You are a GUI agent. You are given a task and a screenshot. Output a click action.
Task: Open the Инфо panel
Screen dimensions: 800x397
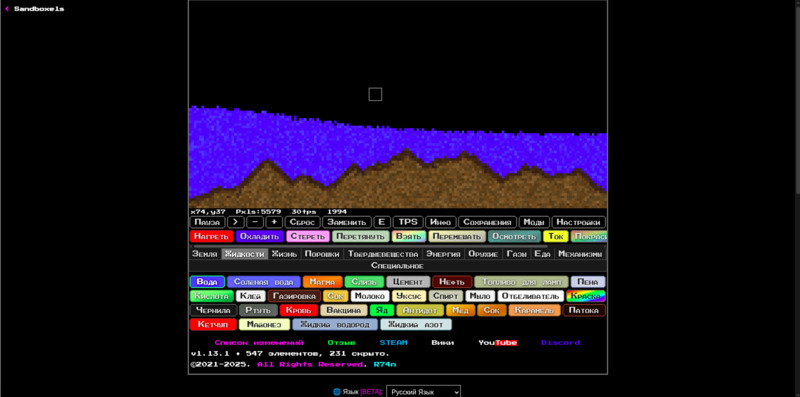[441, 222]
